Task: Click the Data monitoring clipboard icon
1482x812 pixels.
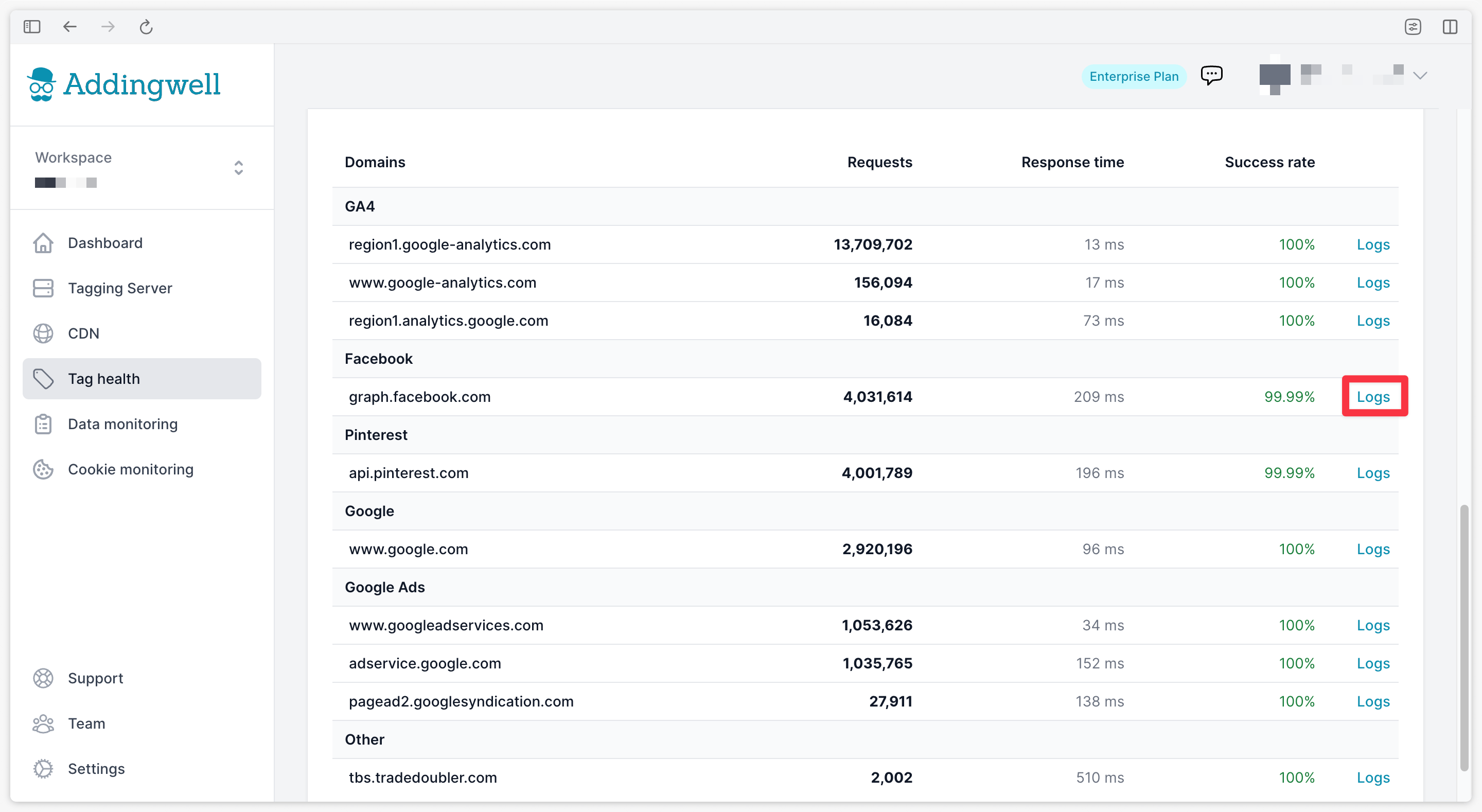Action: [43, 424]
